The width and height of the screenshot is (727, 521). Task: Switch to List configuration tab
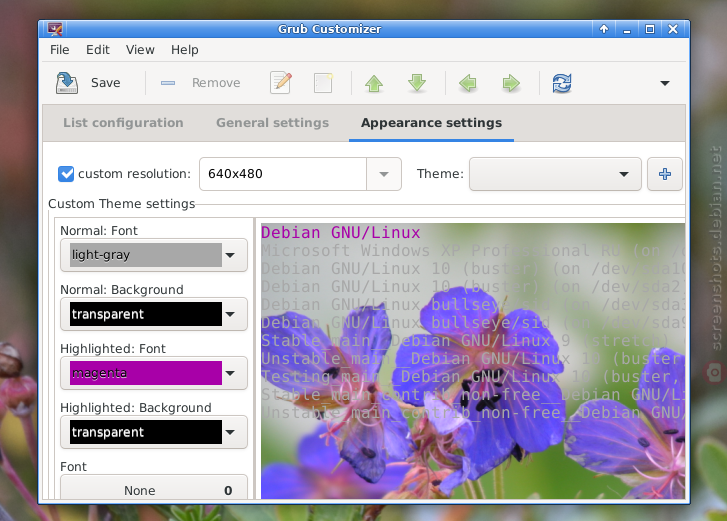click(123, 123)
